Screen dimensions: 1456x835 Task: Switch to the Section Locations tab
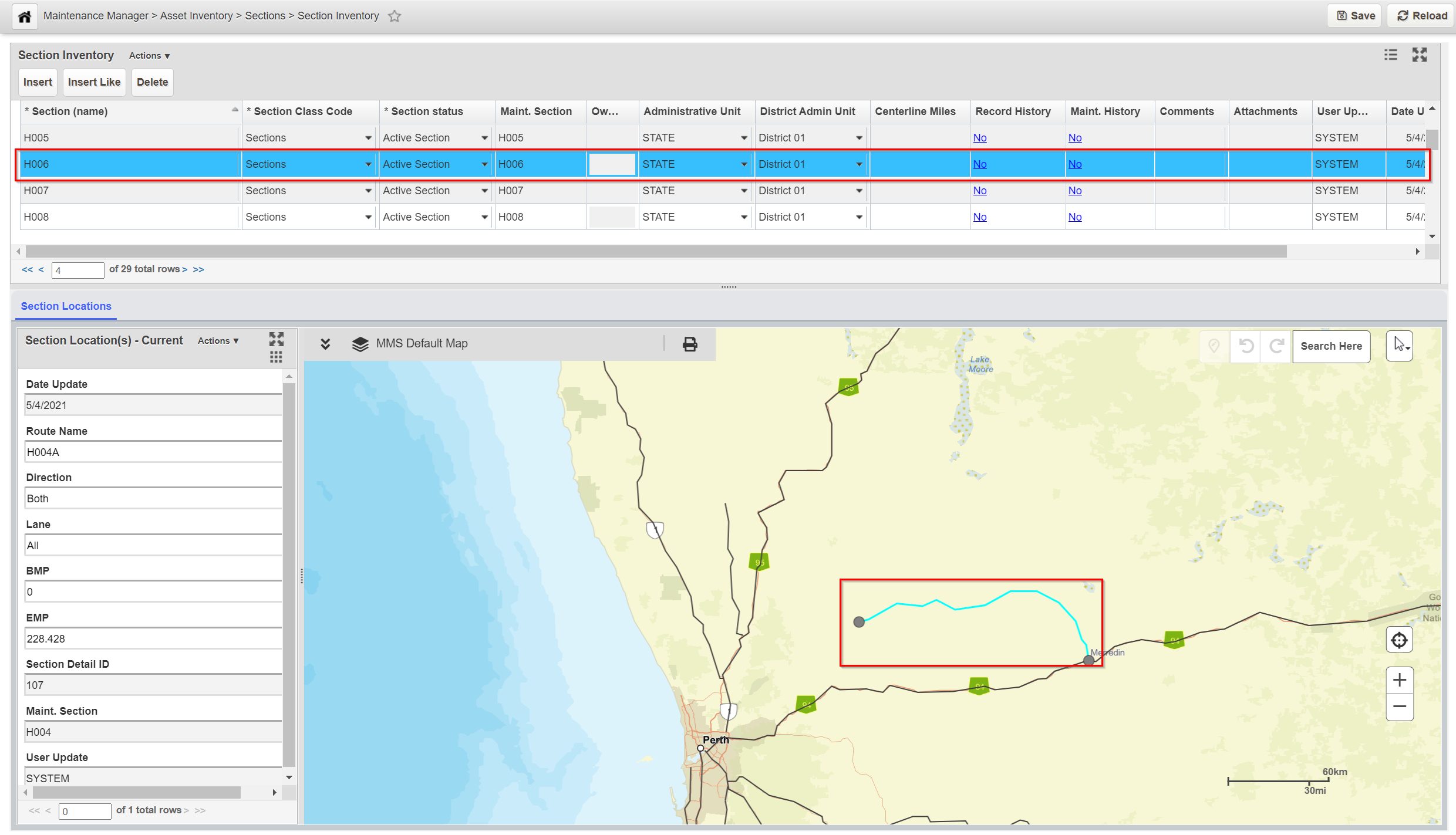[x=66, y=306]
